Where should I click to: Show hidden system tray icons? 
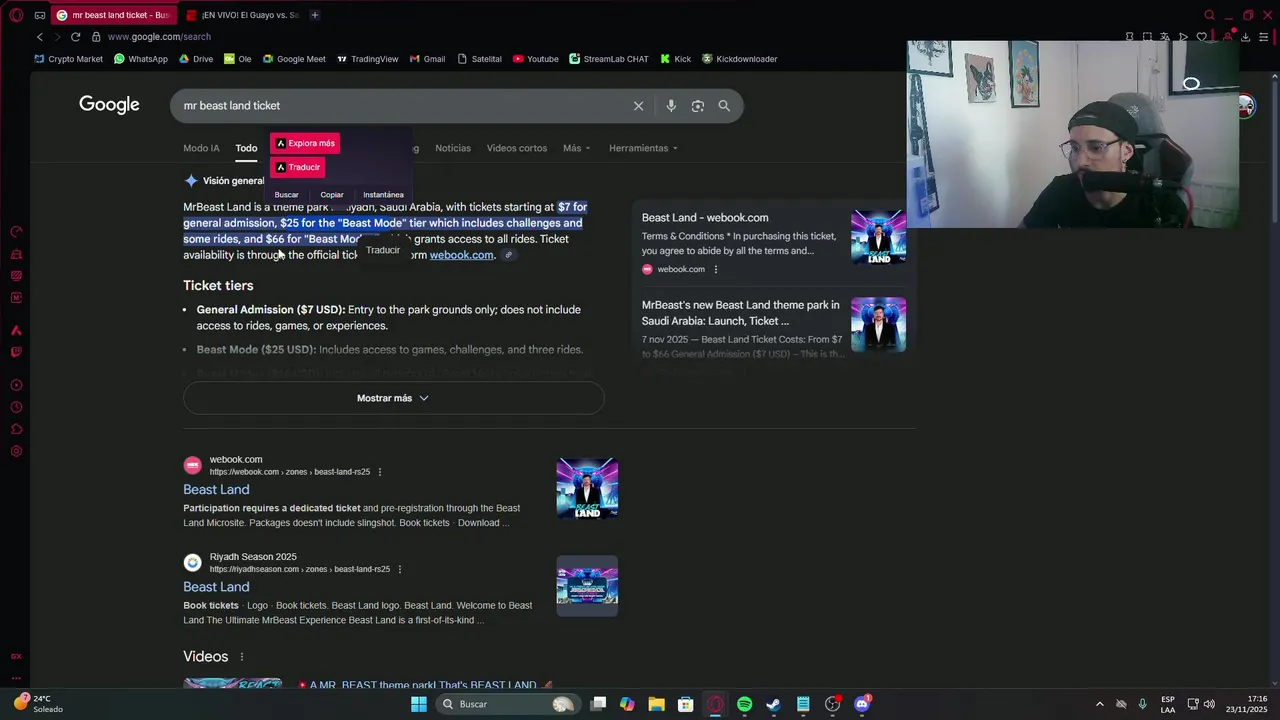pyautogui.click(x=1099, y=704)
